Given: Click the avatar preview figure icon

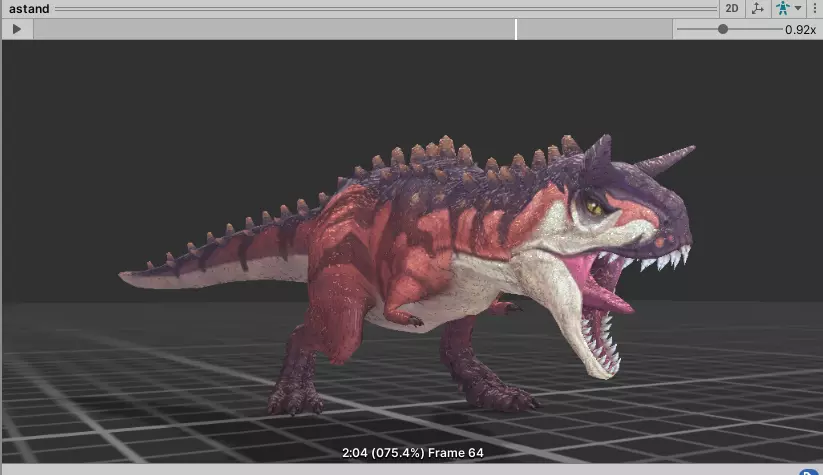Looking at the screenshot, I should [783, 8].
